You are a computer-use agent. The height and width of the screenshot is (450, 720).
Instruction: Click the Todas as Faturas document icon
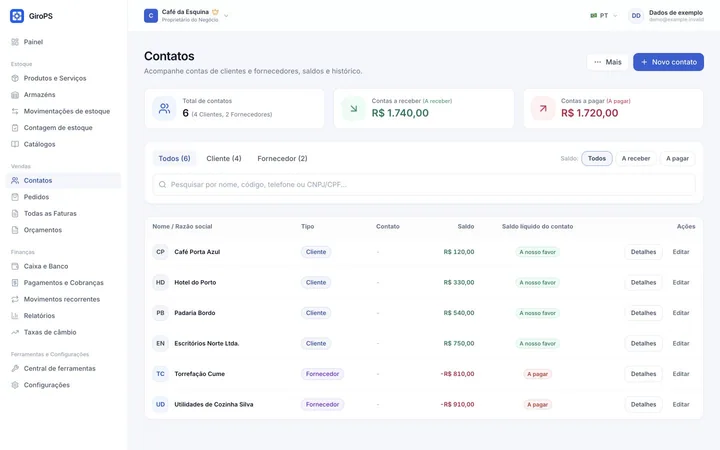(x=15, y=214)
